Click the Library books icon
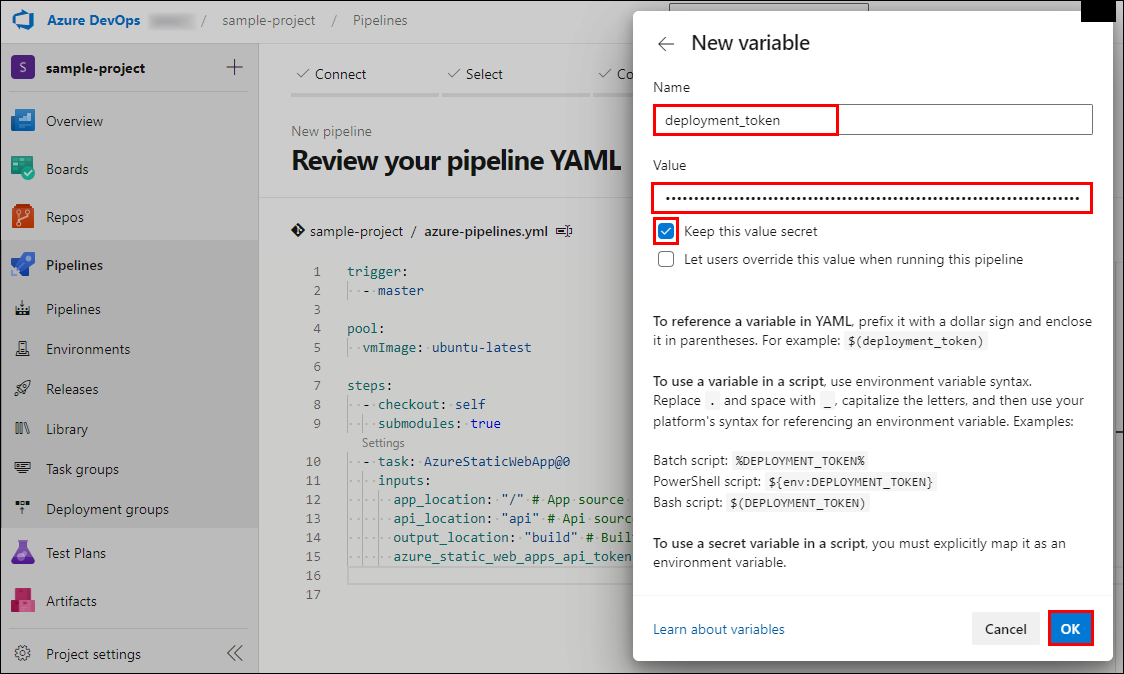1124x674 pixels. coord(23,429)
